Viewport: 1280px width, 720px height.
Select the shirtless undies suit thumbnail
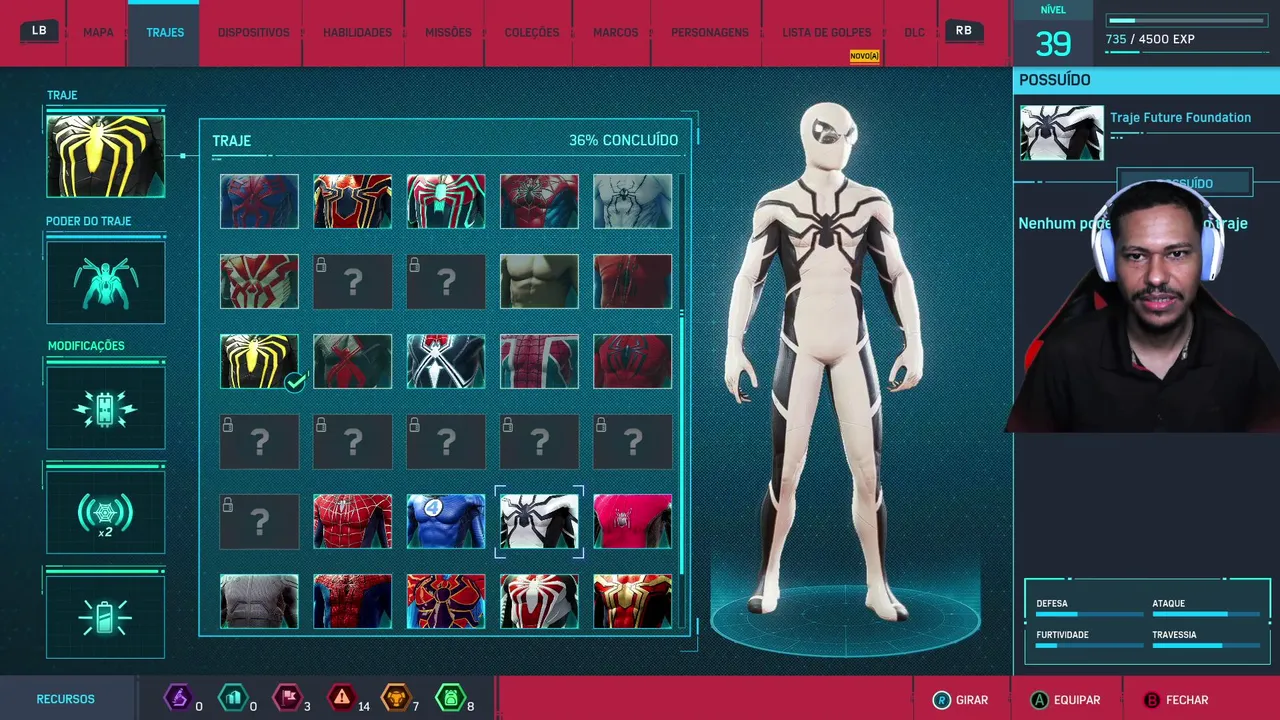(x=539, y=281)
